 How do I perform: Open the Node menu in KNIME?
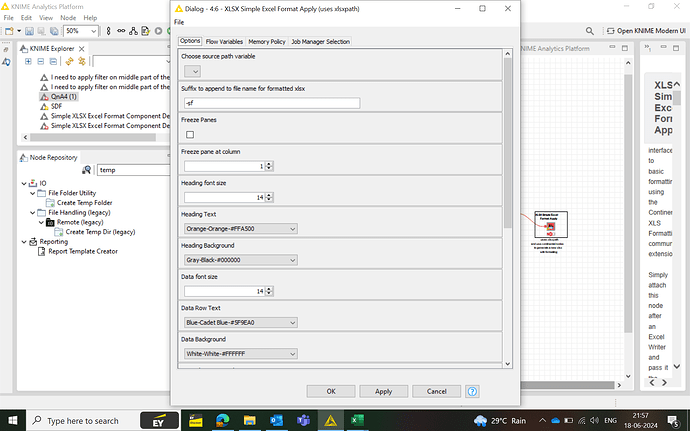(x=68, y=18)
